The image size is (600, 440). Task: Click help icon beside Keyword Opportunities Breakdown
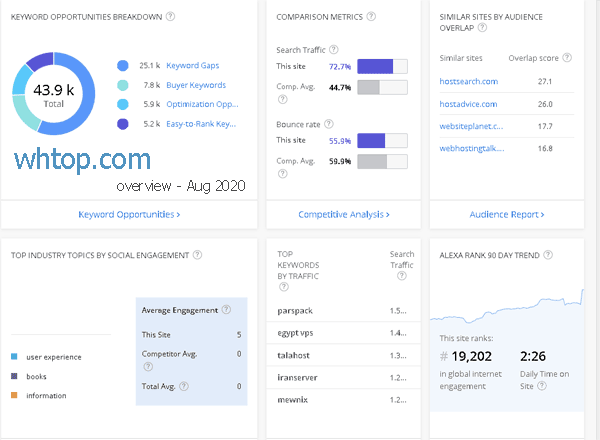pyautogui.click(x=170, y=17)
